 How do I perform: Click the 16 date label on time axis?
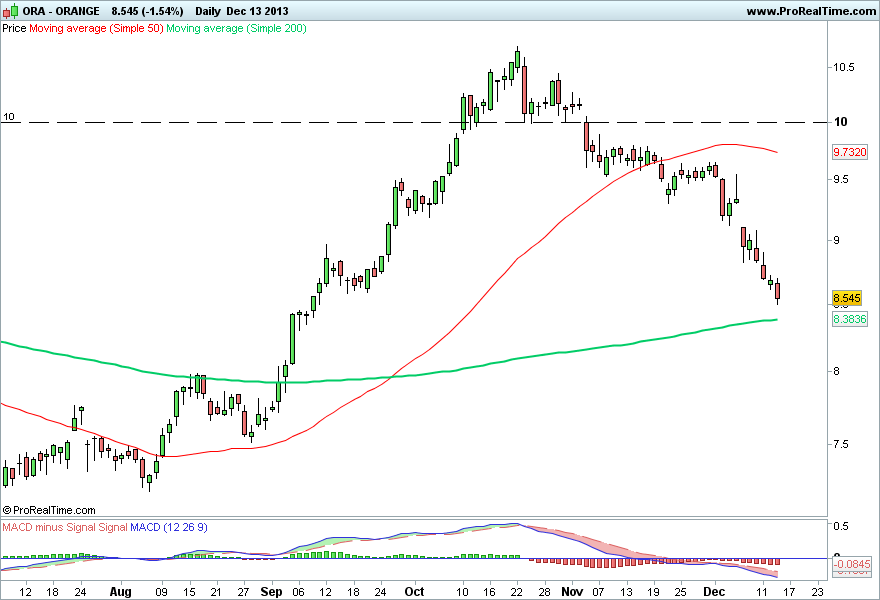(489, 592)
